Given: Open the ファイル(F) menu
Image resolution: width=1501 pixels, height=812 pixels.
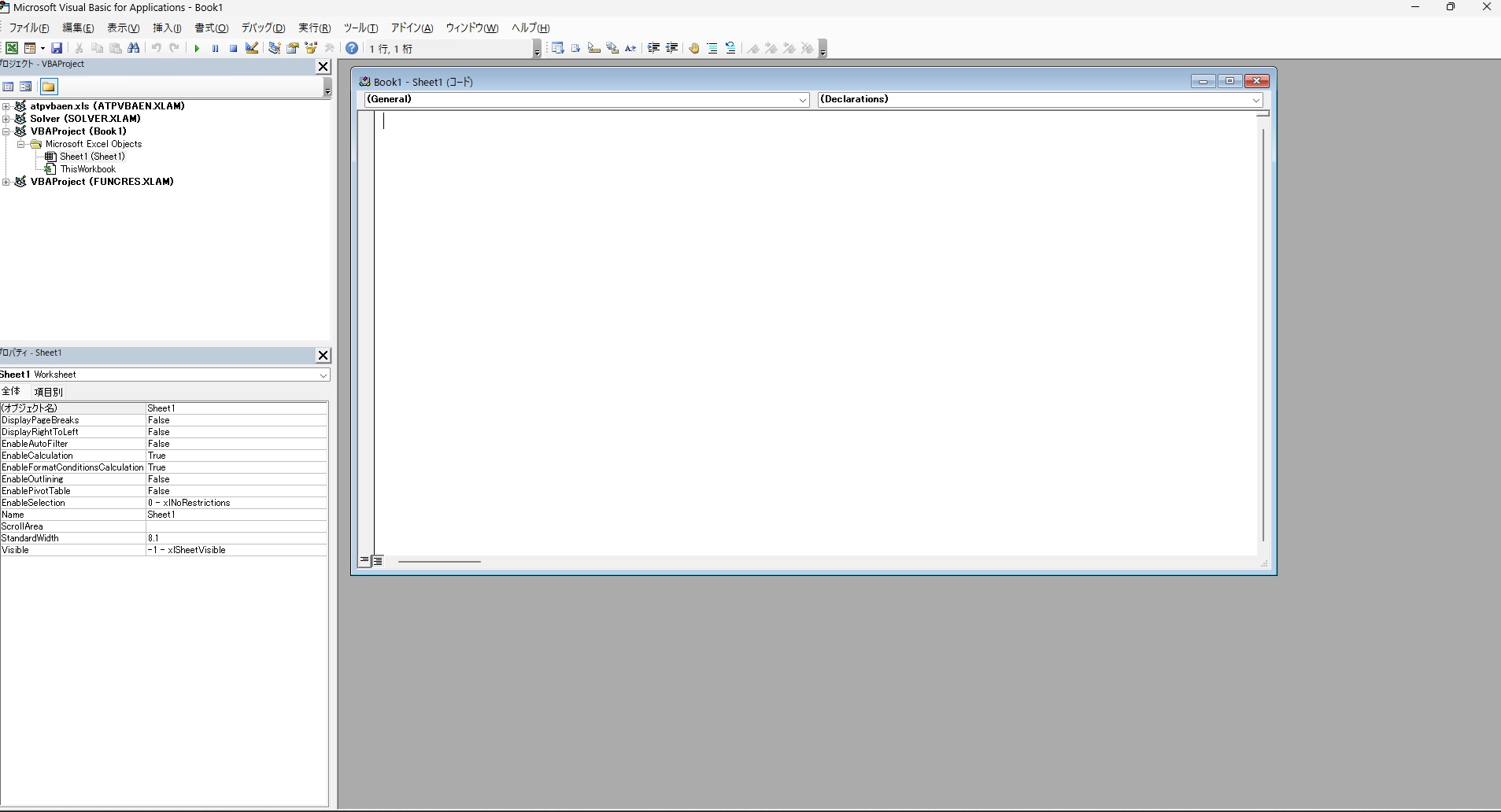Looking at the screenshot, I should 28,28.
